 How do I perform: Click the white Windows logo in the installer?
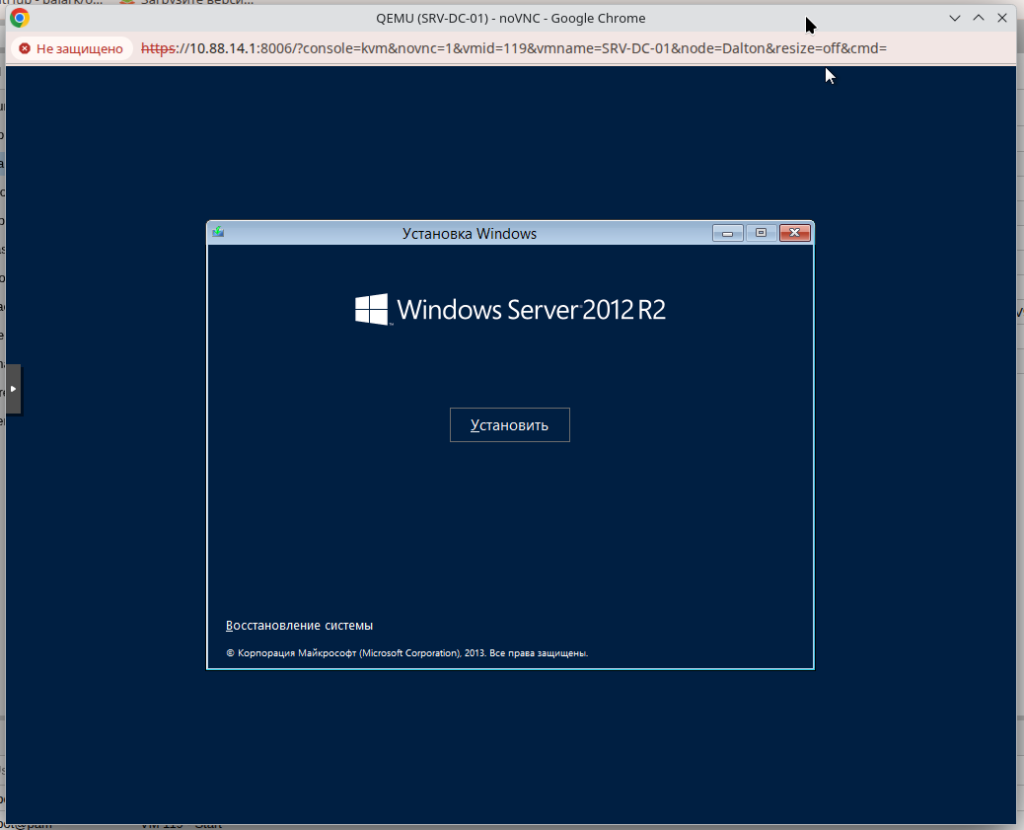coord(371,309)
